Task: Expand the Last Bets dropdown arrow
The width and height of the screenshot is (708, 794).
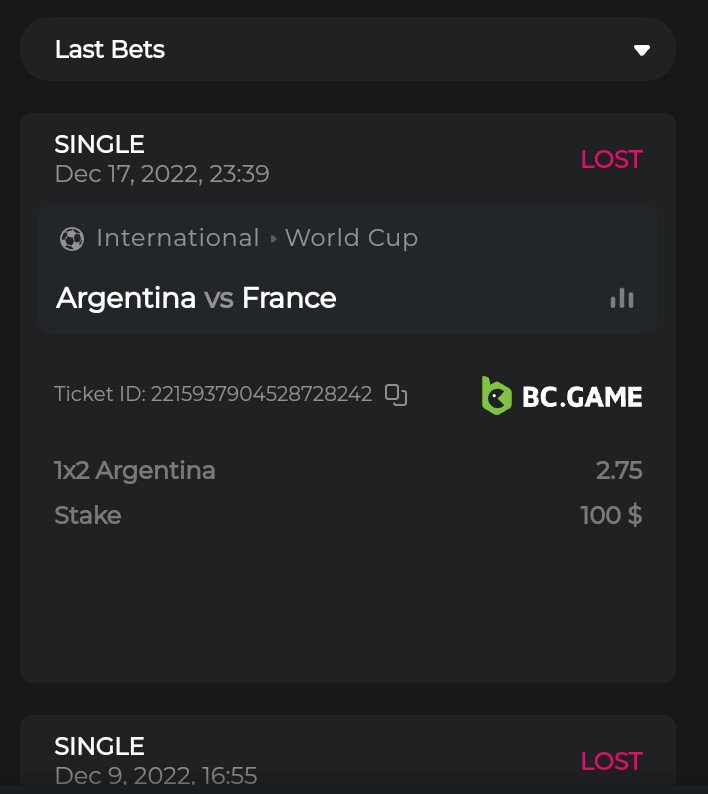Action: point(642,50)
